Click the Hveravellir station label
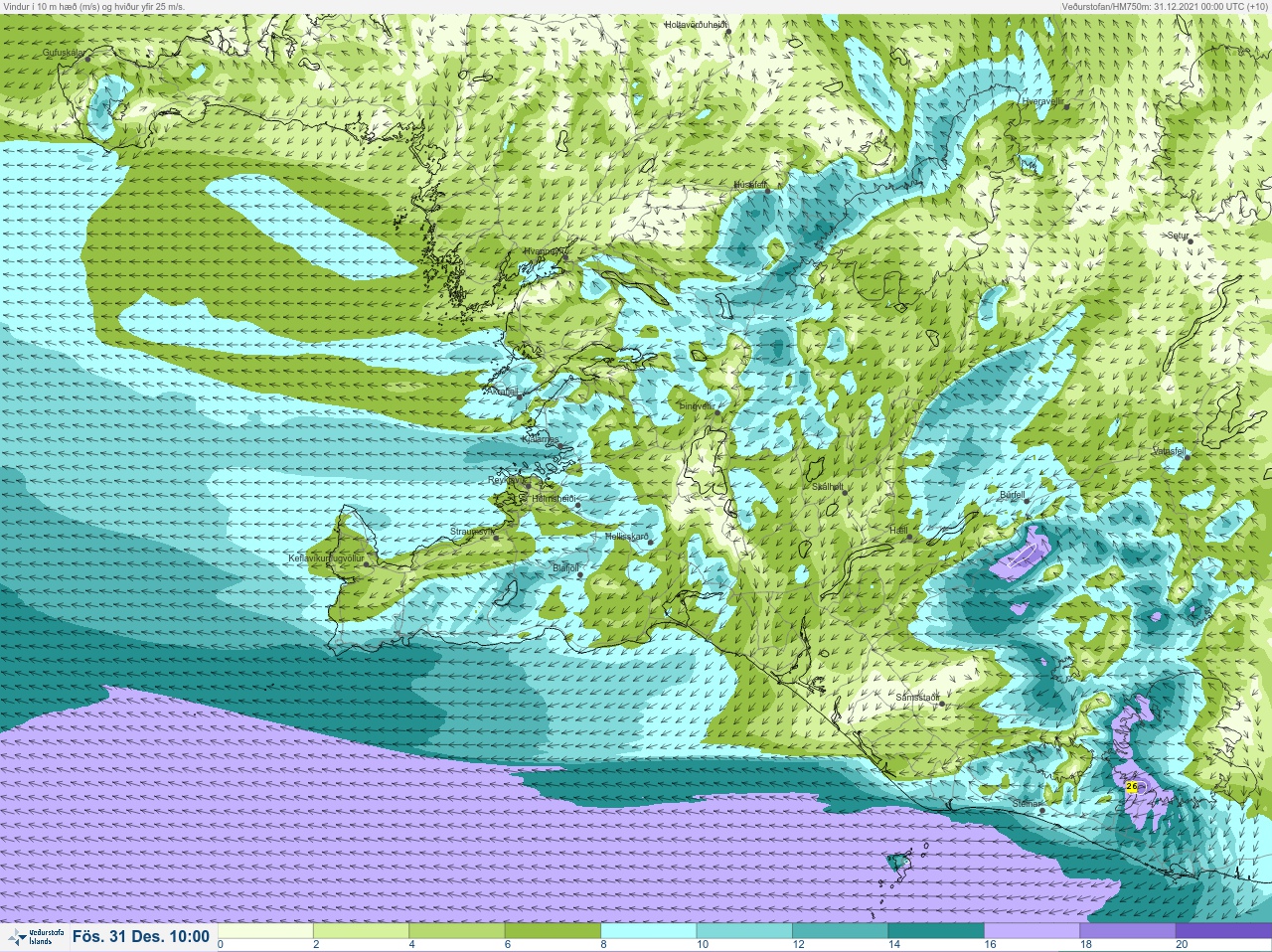The image size is (1272, 952). (x=1042, y=101)
